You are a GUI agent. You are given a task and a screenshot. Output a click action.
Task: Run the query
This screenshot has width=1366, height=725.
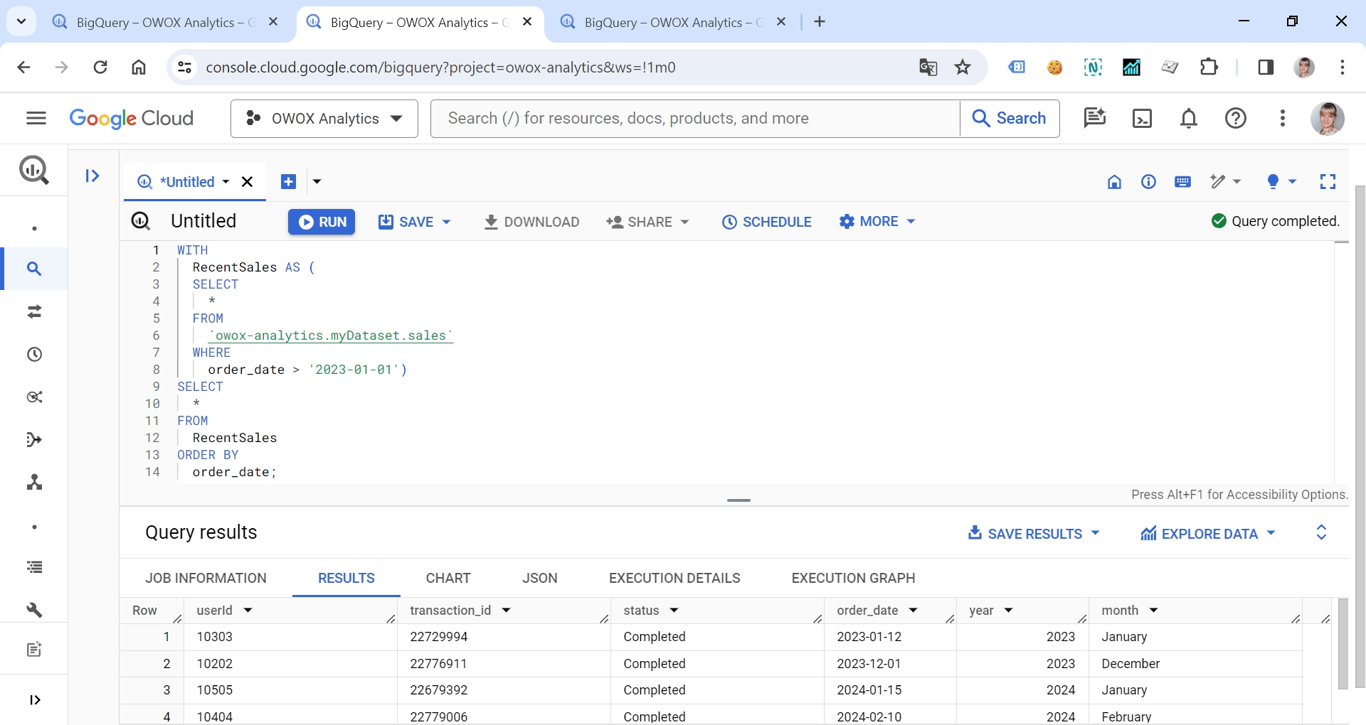tap(322, 222)
